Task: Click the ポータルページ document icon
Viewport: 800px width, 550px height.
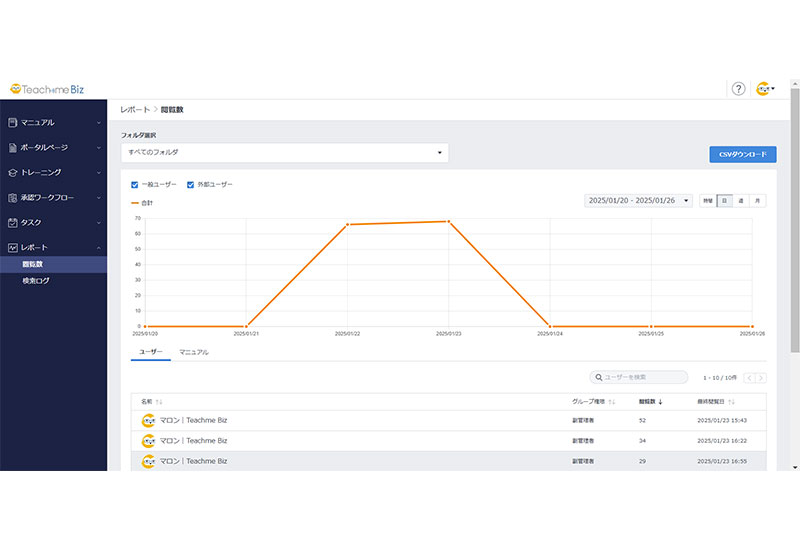Action: (12, 148)
